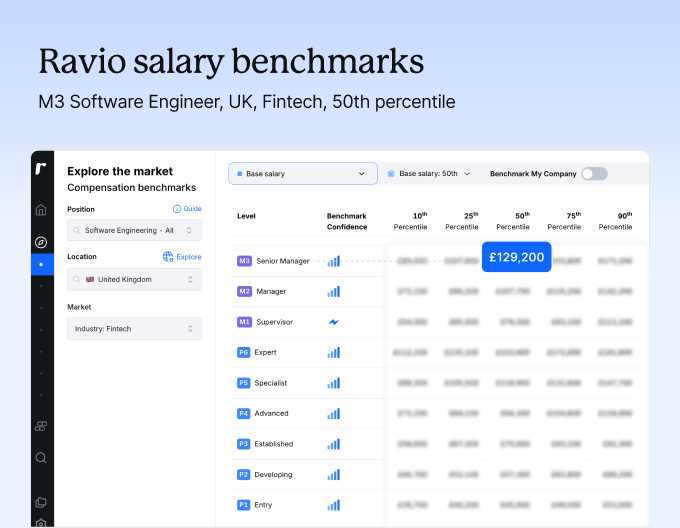Open the search magnifier icon in the sidebar
Viewport: 680px width, 528px height.
(x=41, y=458)
